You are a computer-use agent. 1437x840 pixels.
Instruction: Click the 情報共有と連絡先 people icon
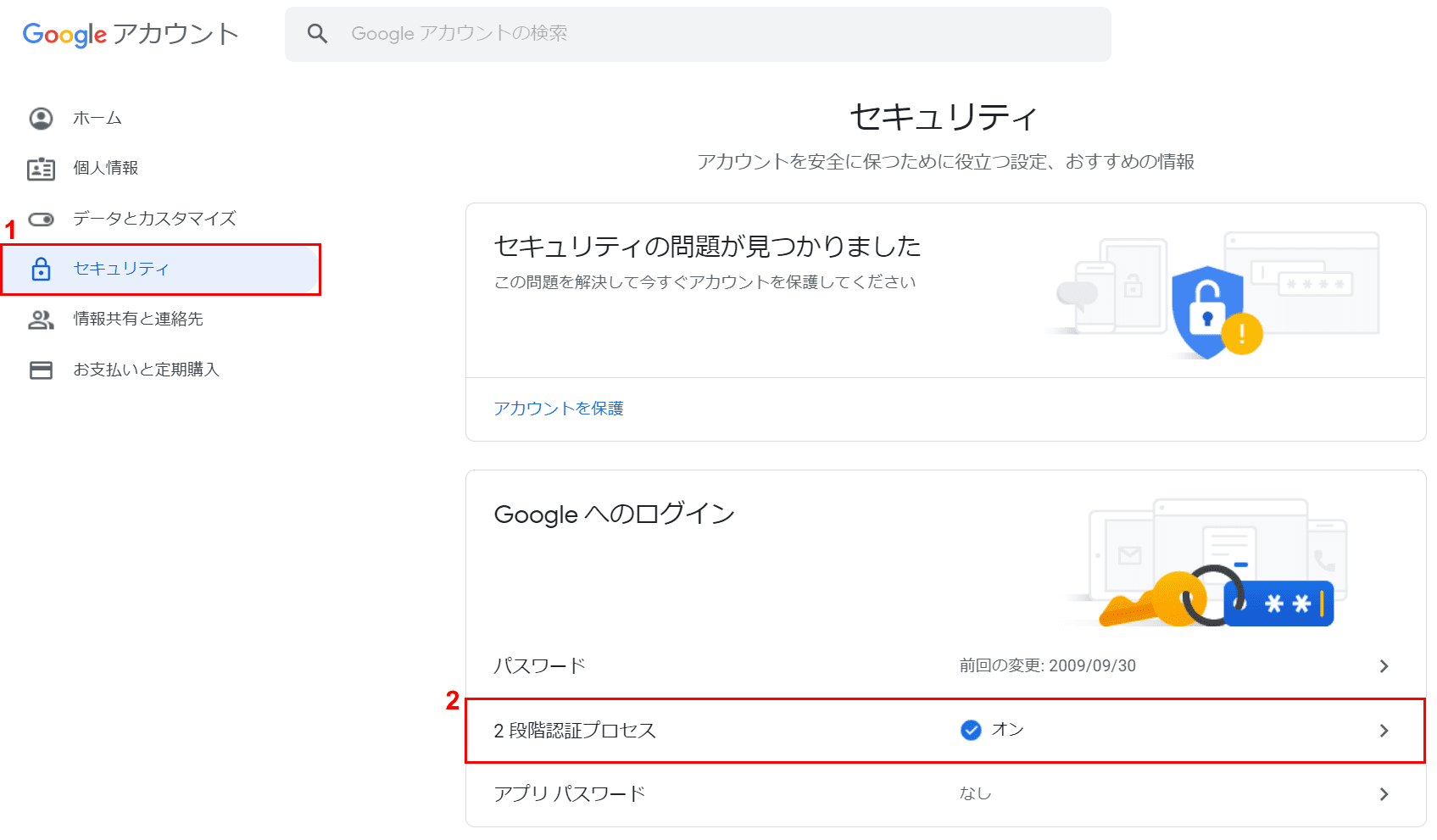tap(41, 320)
